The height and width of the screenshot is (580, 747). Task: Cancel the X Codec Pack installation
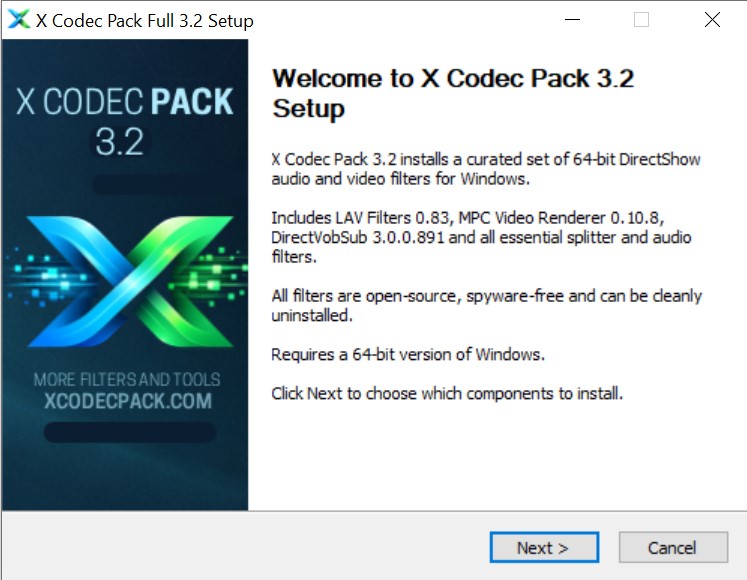point(673,548)
